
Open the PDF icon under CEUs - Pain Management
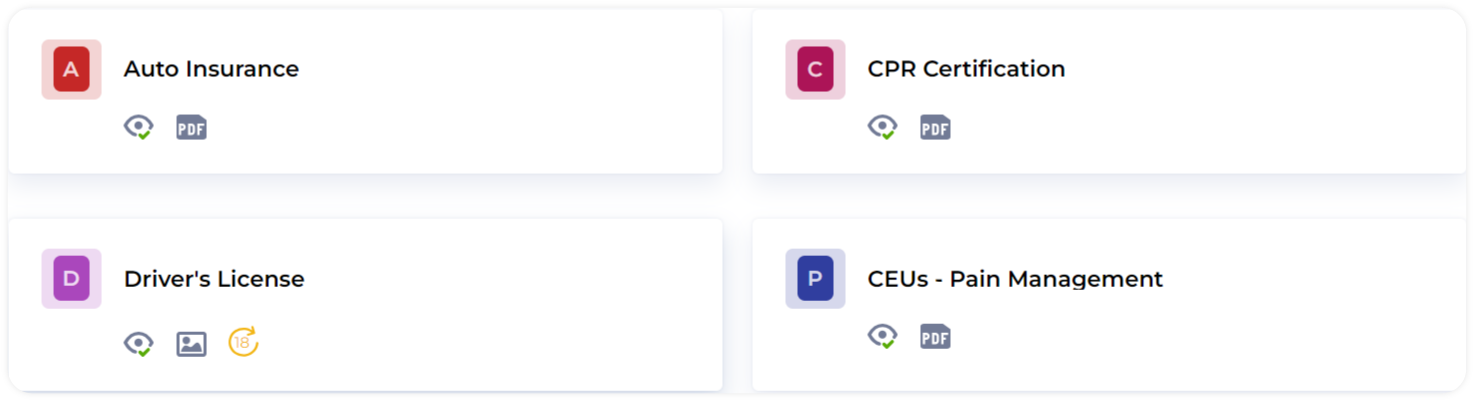(x=935, y=336)
